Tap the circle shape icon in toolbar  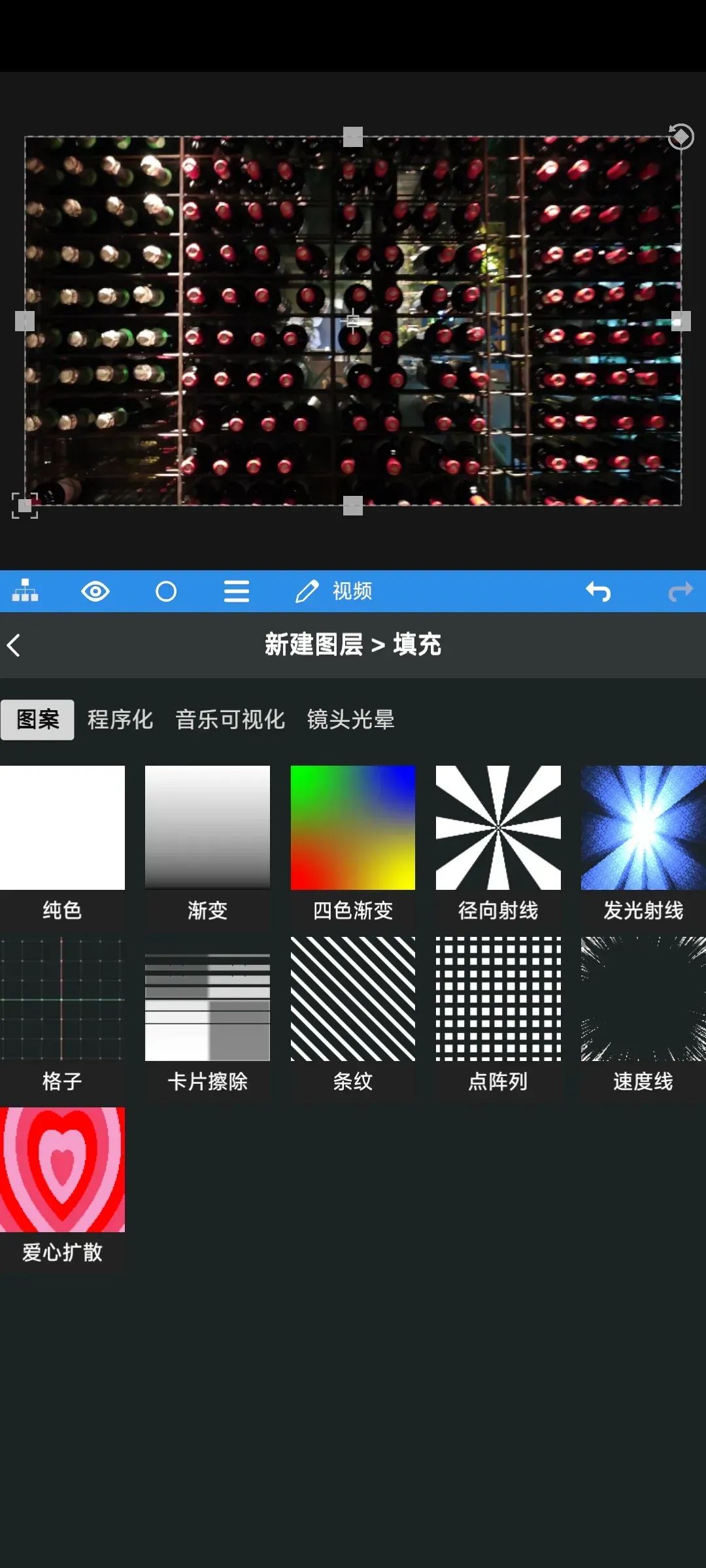[166, 591]
